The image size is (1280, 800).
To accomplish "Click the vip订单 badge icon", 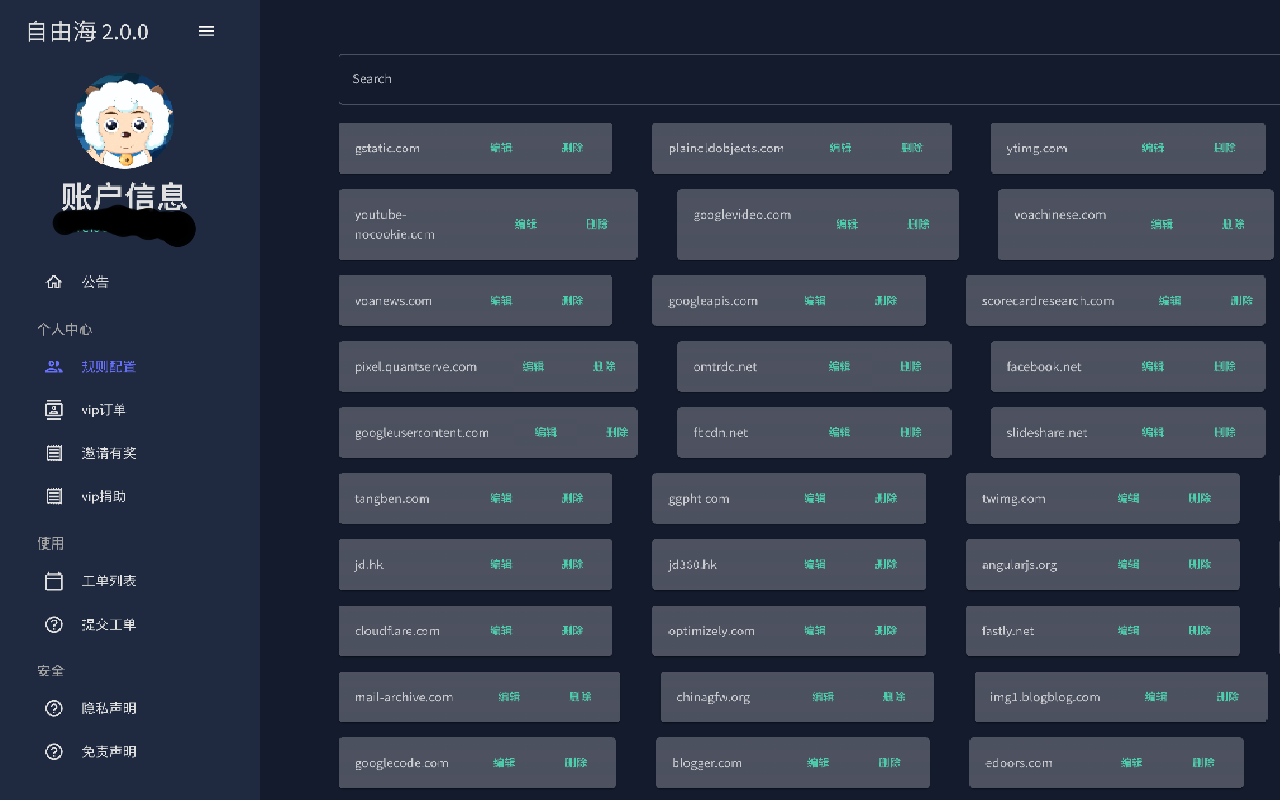I will tap(54, 410).
